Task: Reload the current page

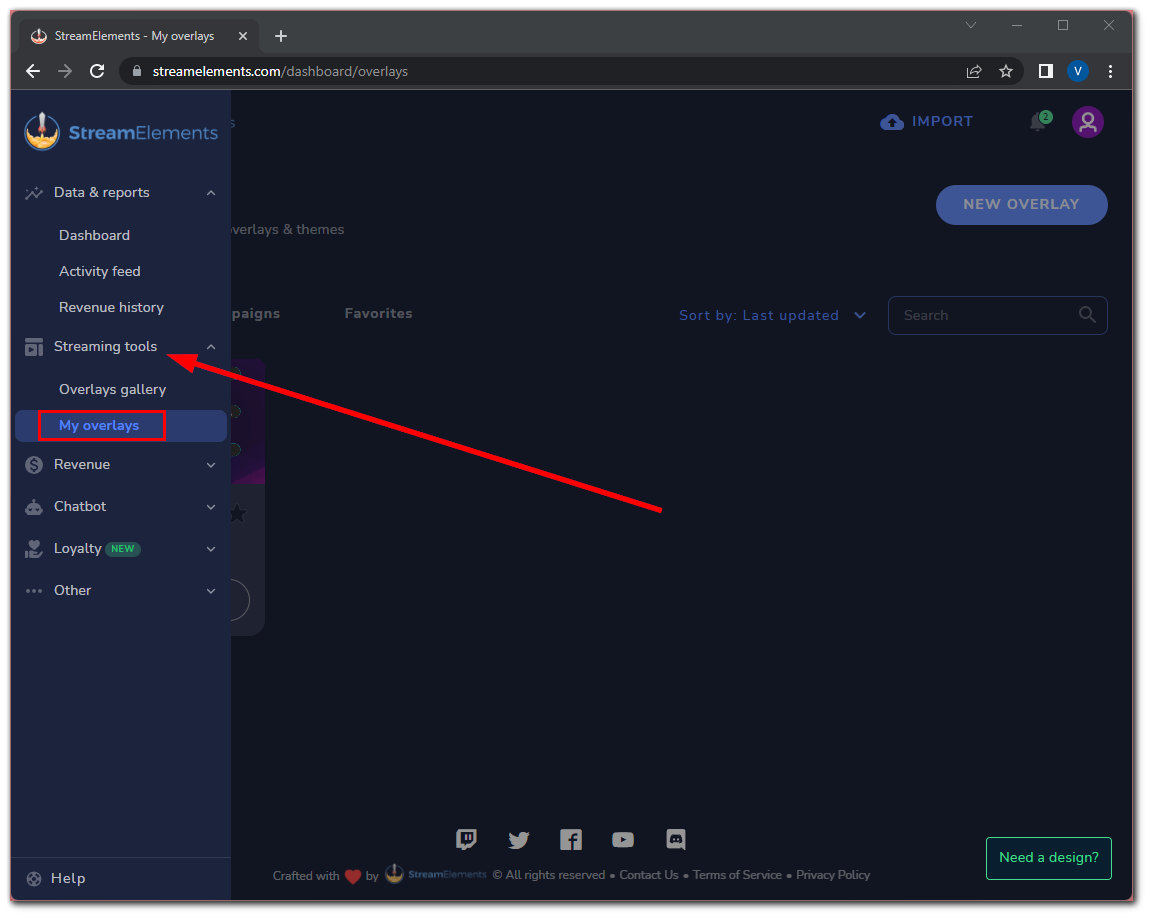Action: [x=97, y=71]
